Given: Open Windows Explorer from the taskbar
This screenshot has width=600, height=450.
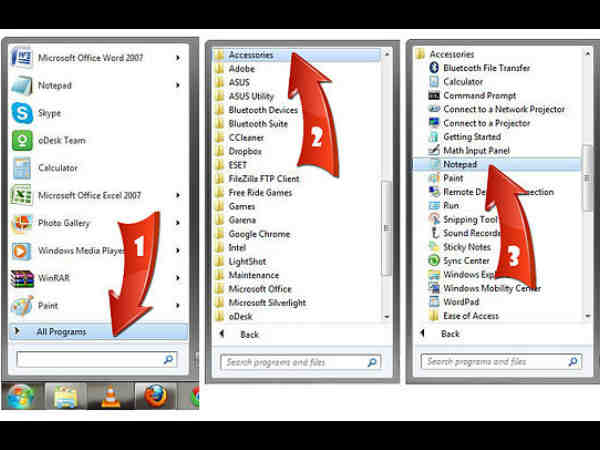Looking at the screenshot, I should [66, 396].
